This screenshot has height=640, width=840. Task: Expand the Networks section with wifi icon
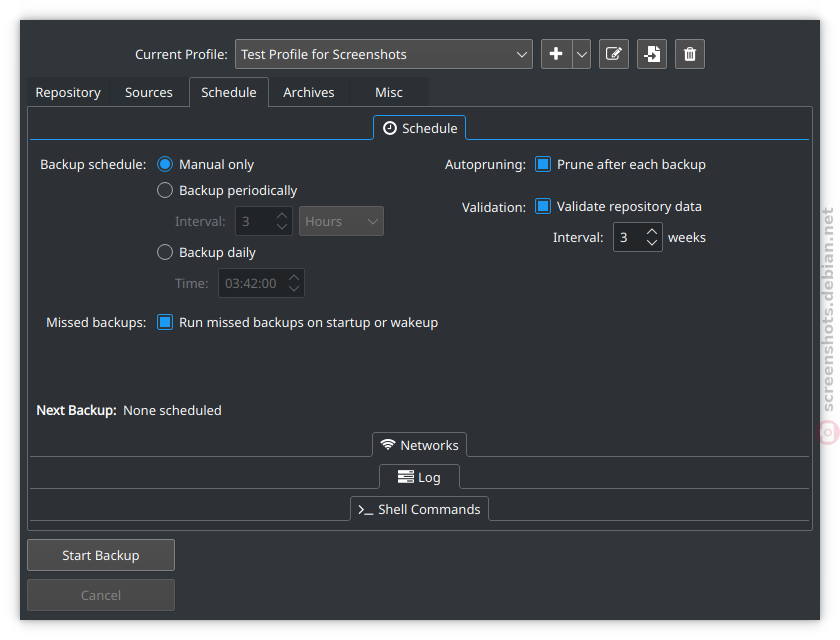point(419,445)
